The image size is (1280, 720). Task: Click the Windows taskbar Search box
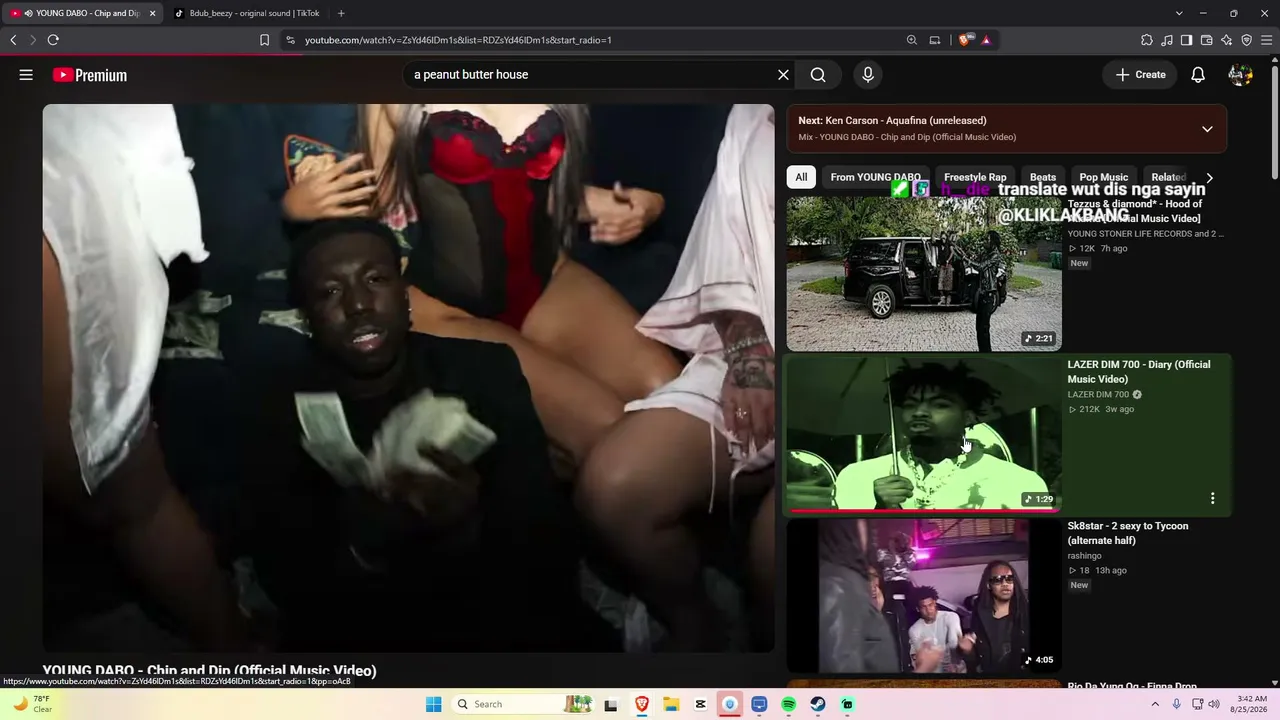click(x=522, y=704)
